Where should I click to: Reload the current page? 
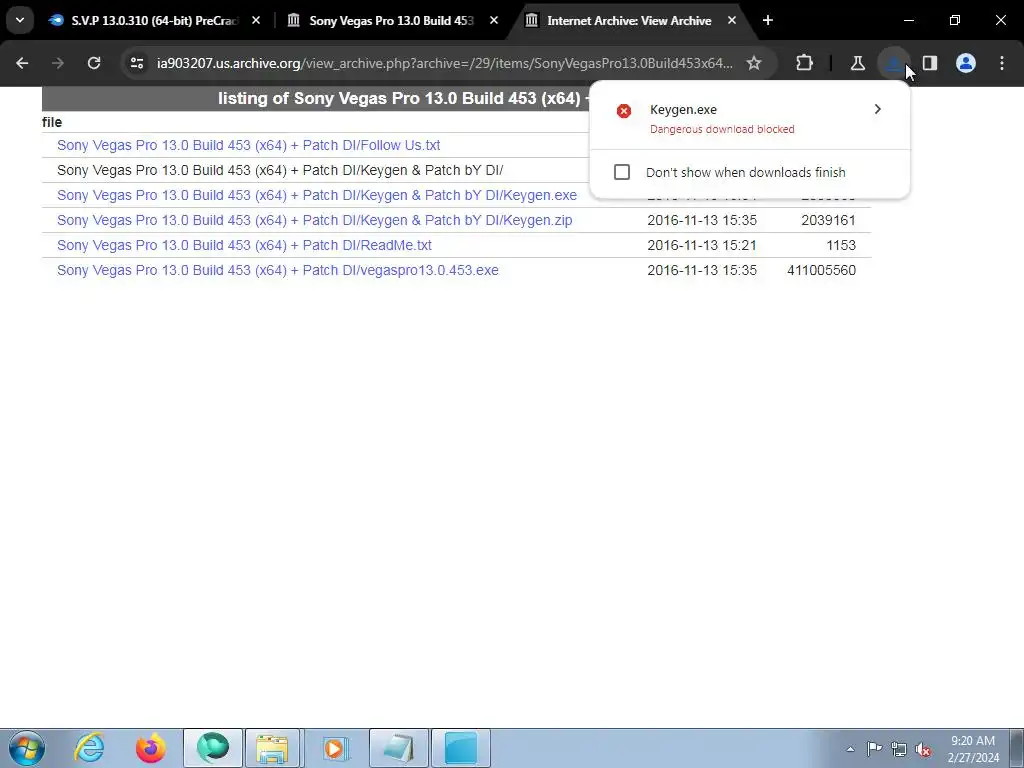94,63
